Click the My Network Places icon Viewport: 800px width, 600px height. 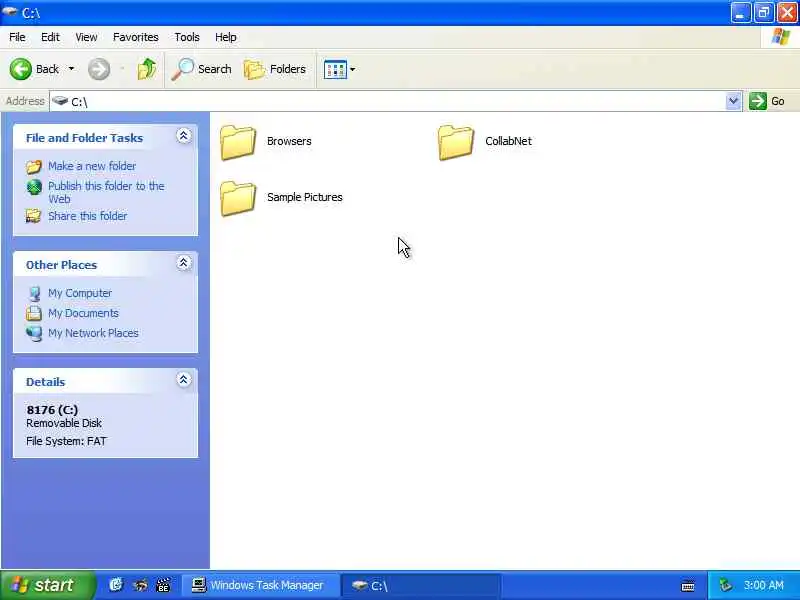(34, 334)
